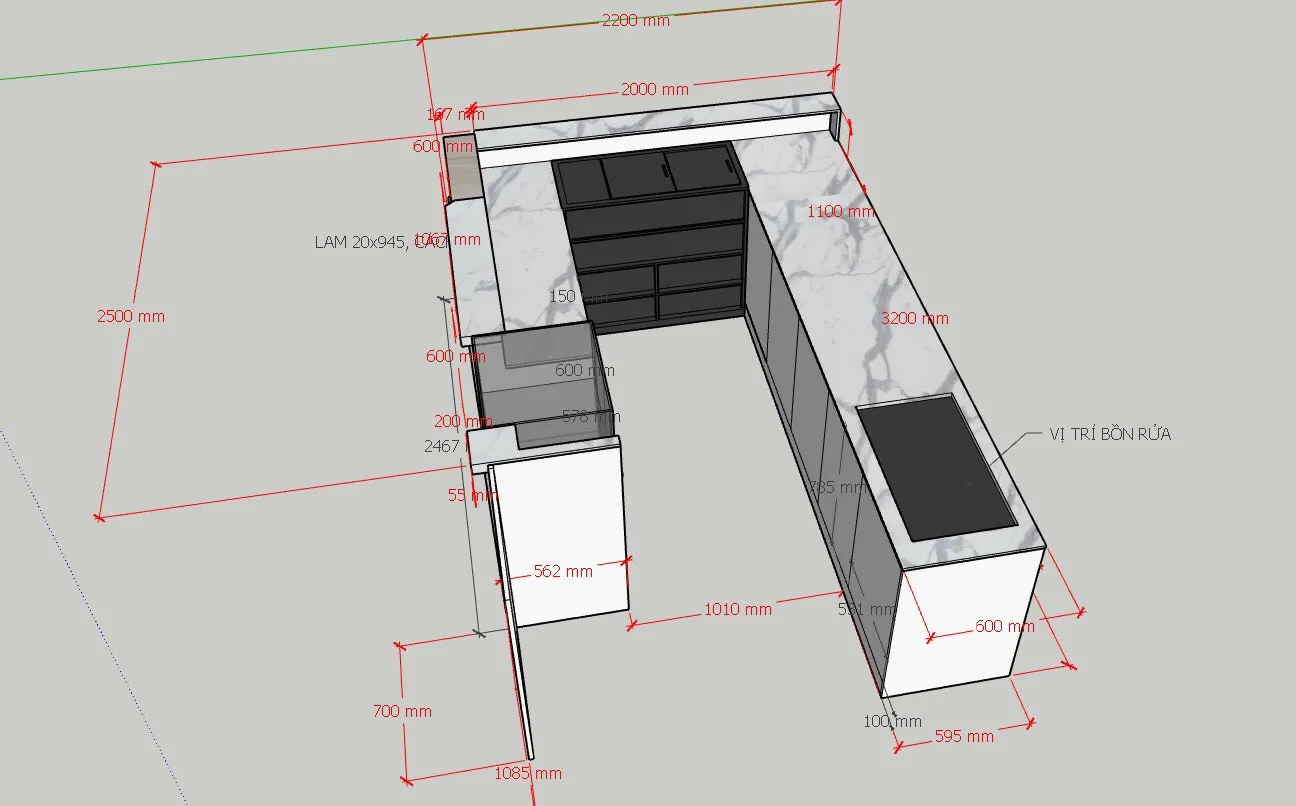Click the 3200 mm countertop length dimension
The image size is (1296, 806).
coord(914,318)
